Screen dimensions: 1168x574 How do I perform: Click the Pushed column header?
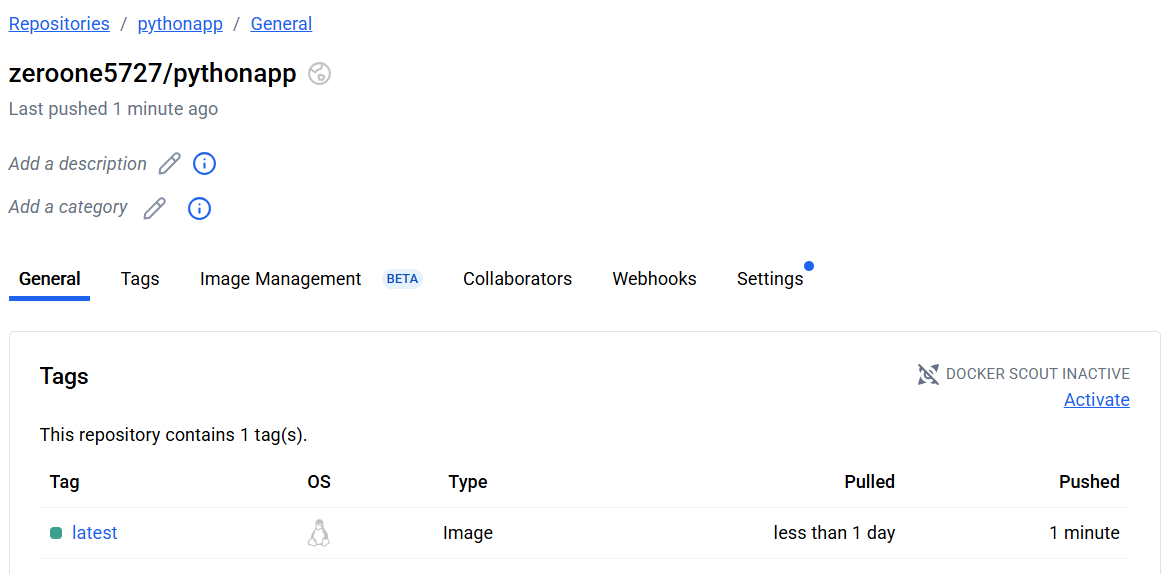1089,482
